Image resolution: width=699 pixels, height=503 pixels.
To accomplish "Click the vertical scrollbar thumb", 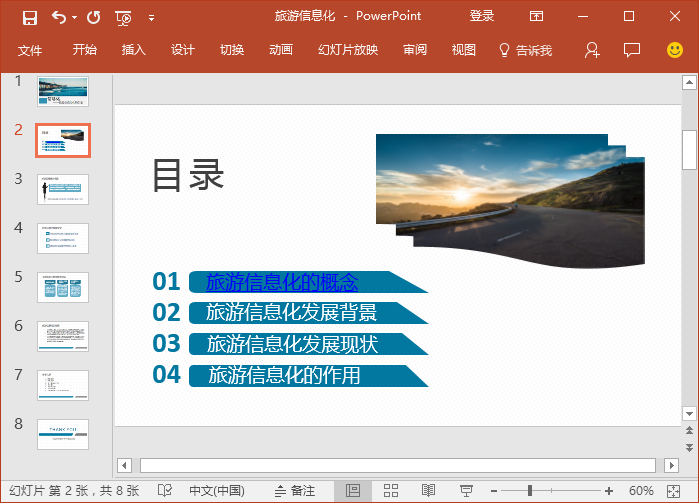I will [x=689, y=149].
